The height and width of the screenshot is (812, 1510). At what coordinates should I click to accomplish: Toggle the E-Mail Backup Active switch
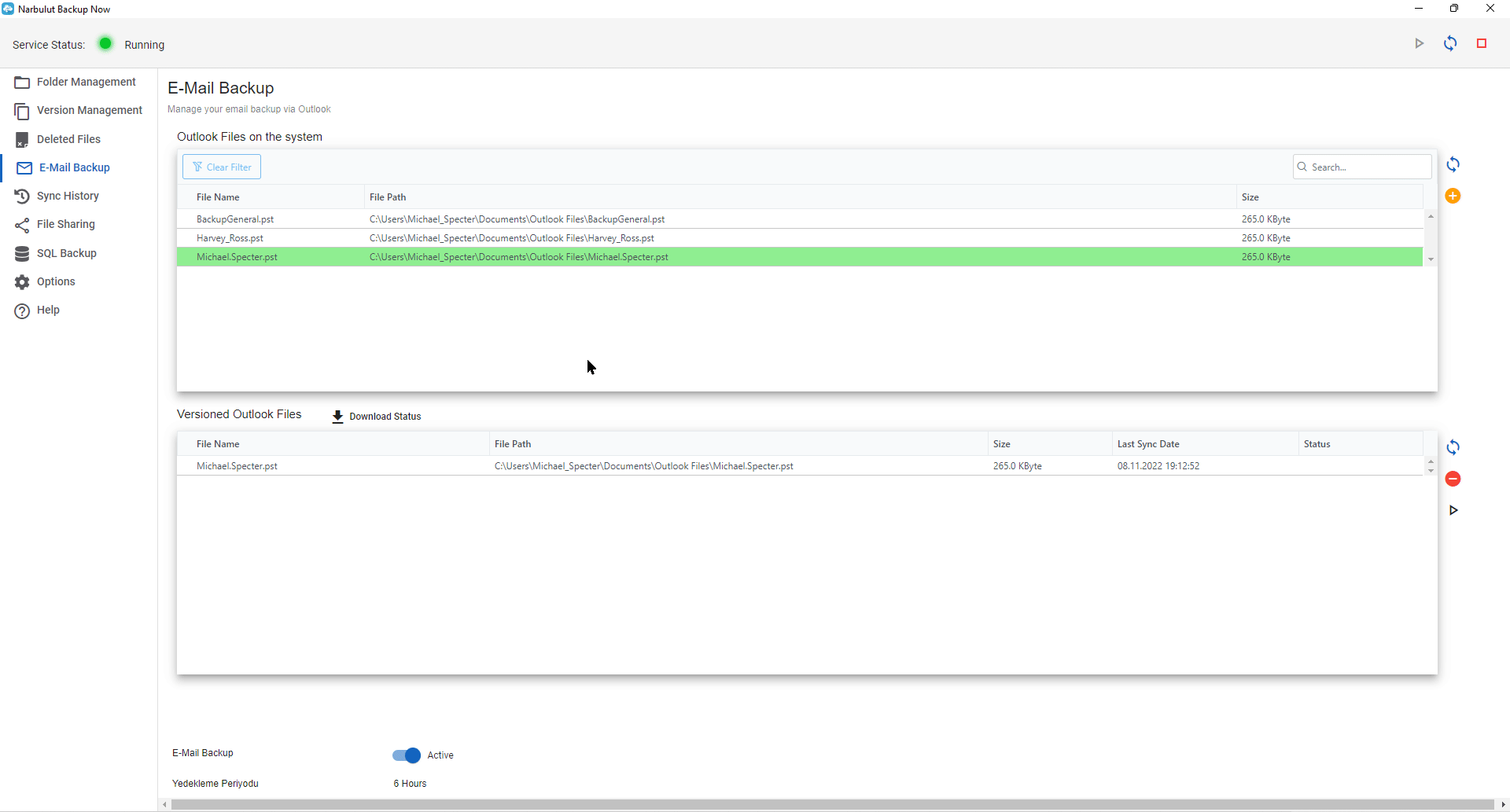[x=407, y=755]
